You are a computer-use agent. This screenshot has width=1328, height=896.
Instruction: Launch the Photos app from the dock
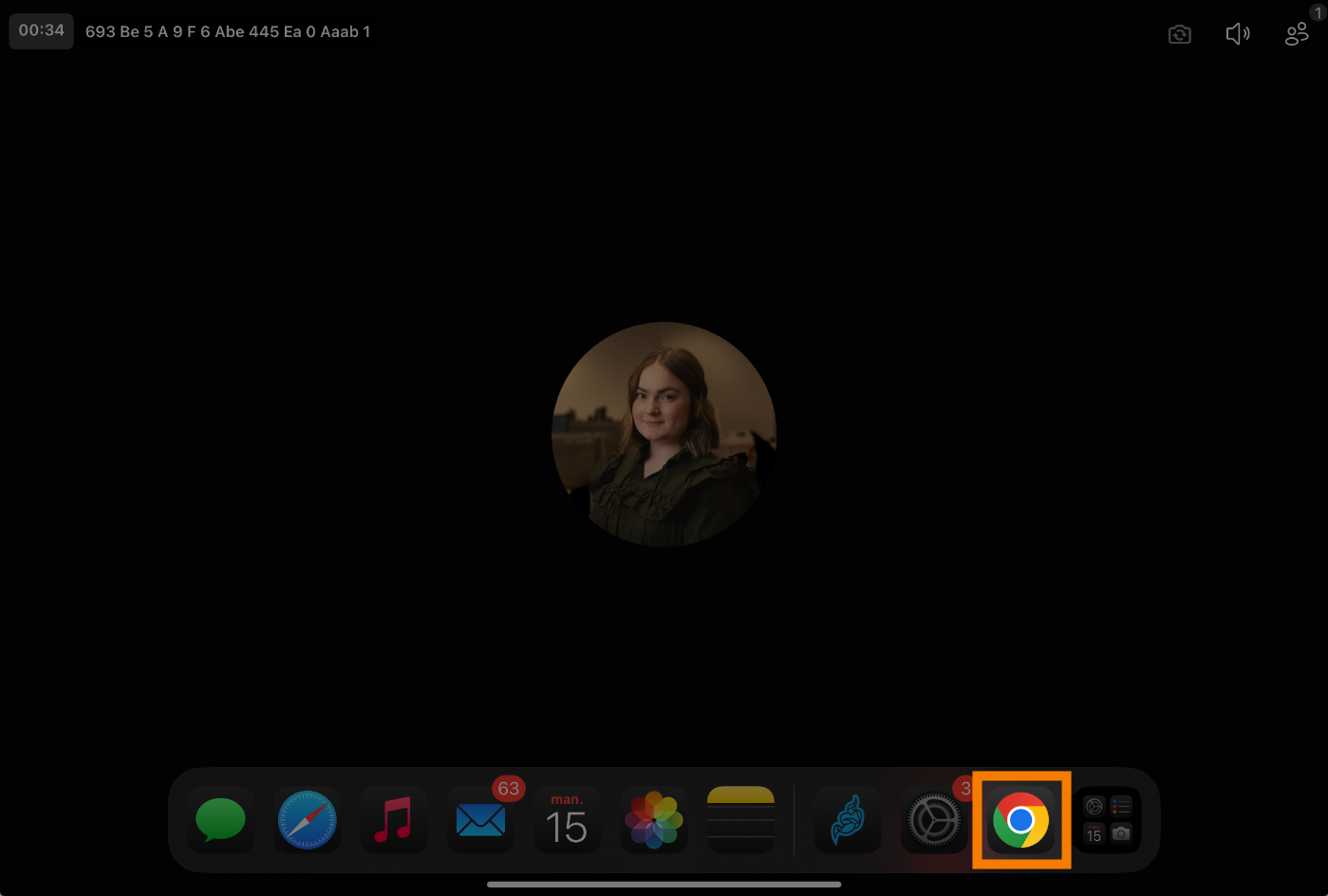(654, 820)
